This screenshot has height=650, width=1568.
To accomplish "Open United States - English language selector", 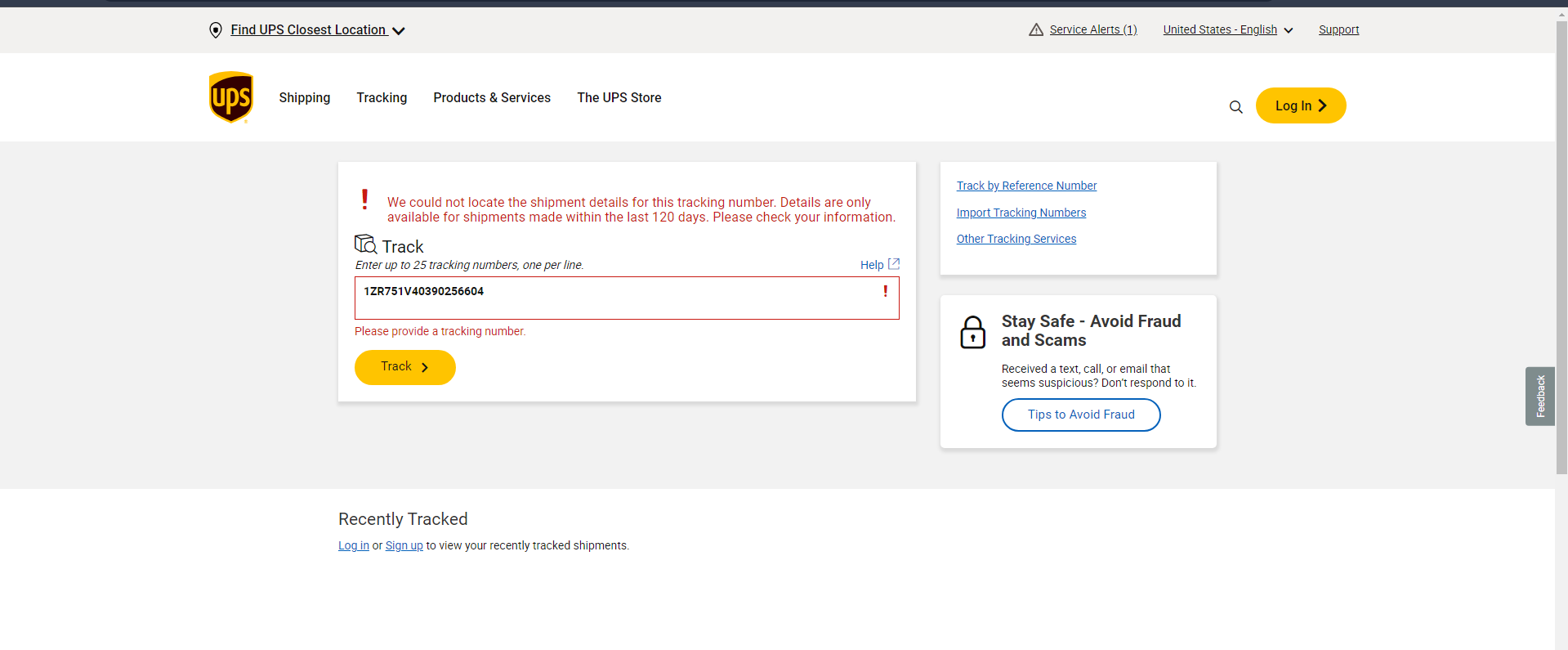I will pos(1228,29).
